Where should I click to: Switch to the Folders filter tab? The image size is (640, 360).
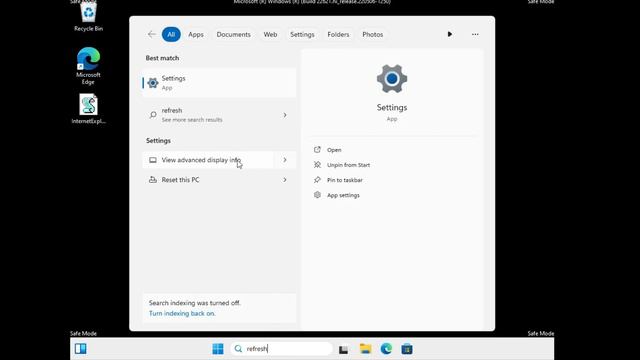(338, 34)
